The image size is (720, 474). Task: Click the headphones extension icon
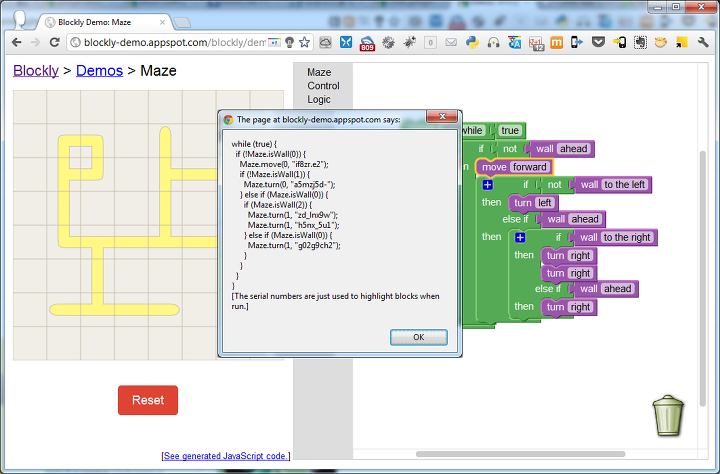(493, 43)
